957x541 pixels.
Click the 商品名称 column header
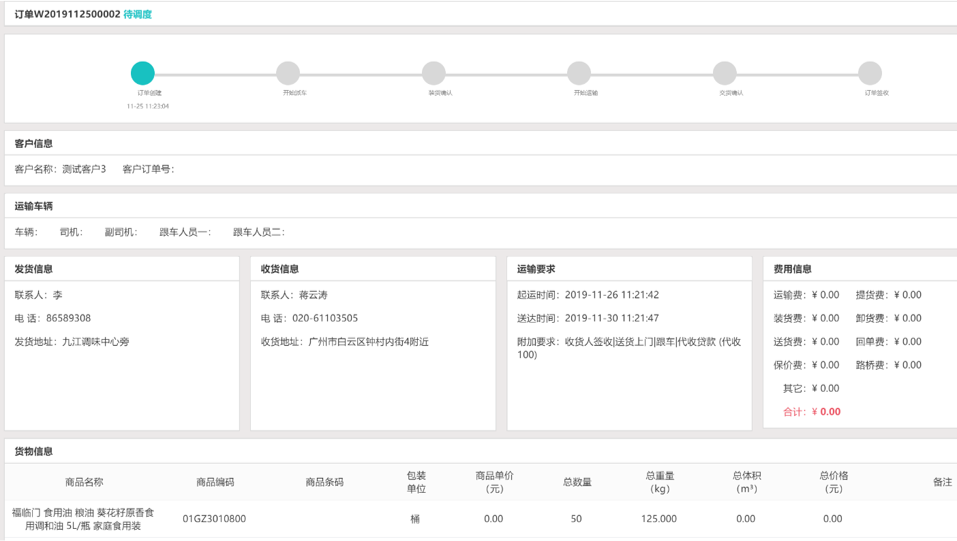tap(84, 482)
